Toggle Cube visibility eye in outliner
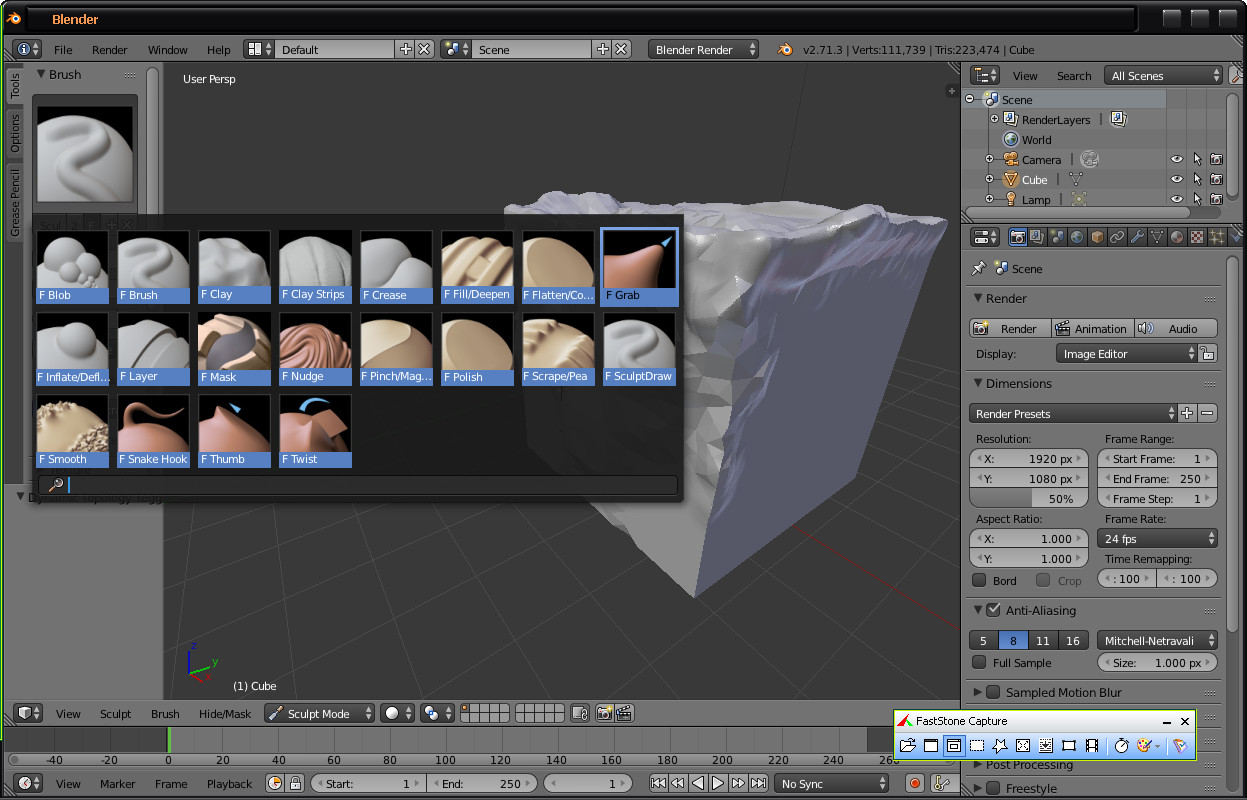Viewport: 1247px width, 800px height. coord(1177,179)
